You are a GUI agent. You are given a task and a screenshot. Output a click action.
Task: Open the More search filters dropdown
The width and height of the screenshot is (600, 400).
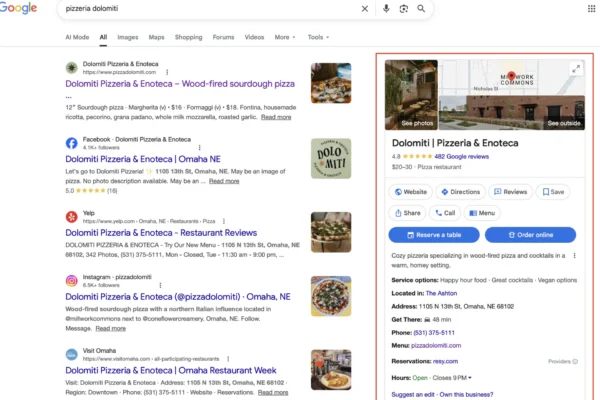click(x=285, y=37)
